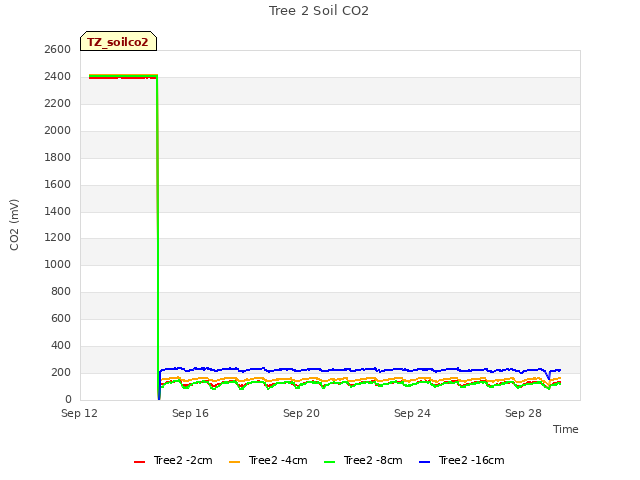Click the TZ_soilco2 label box

pyautogui.click(x=118, y=41)
